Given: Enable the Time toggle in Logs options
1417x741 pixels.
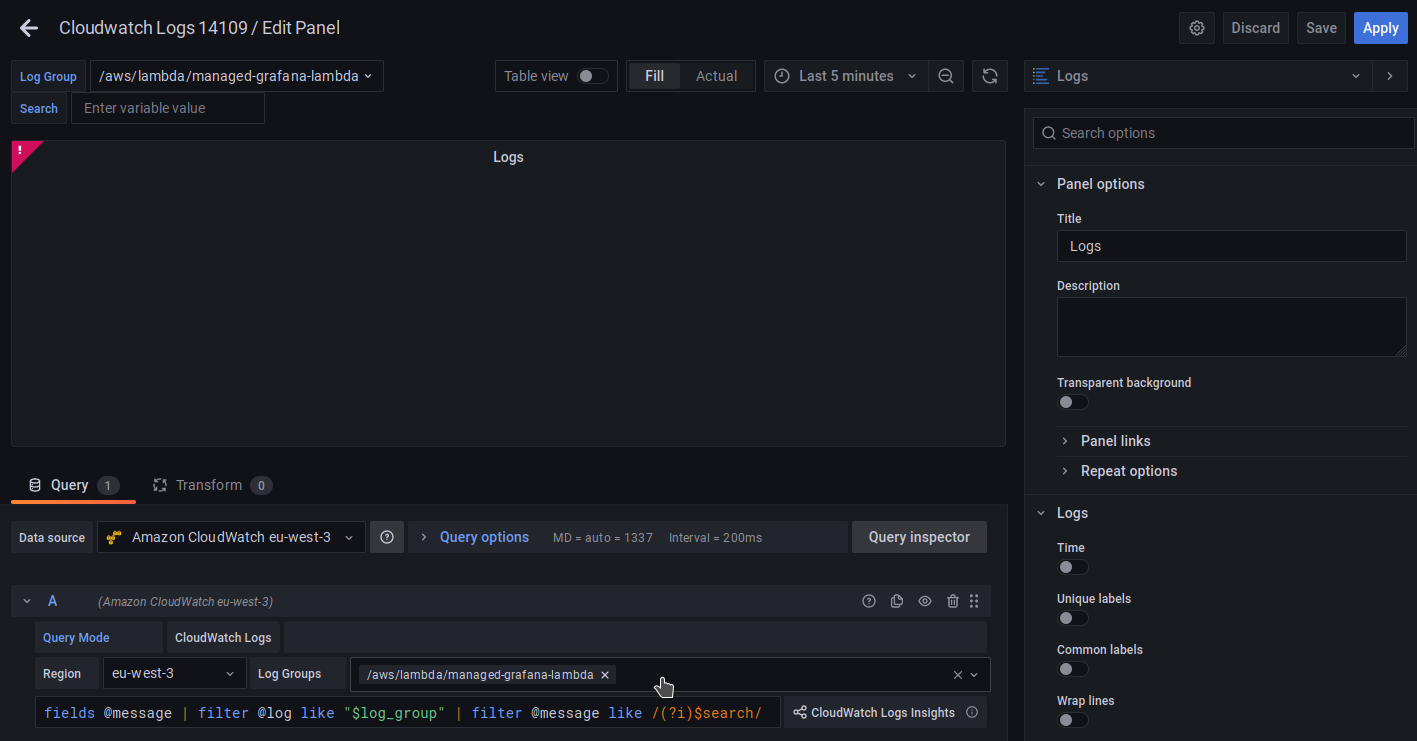Looking at the screenshot, I should pos(1072,567).
